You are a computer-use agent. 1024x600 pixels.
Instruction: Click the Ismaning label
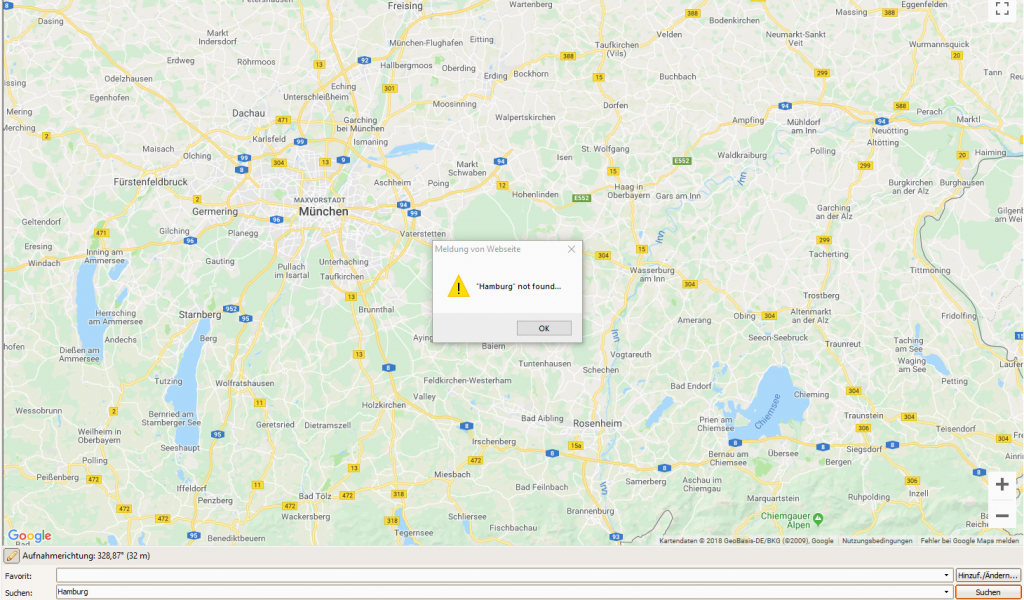tap(370, 142)
